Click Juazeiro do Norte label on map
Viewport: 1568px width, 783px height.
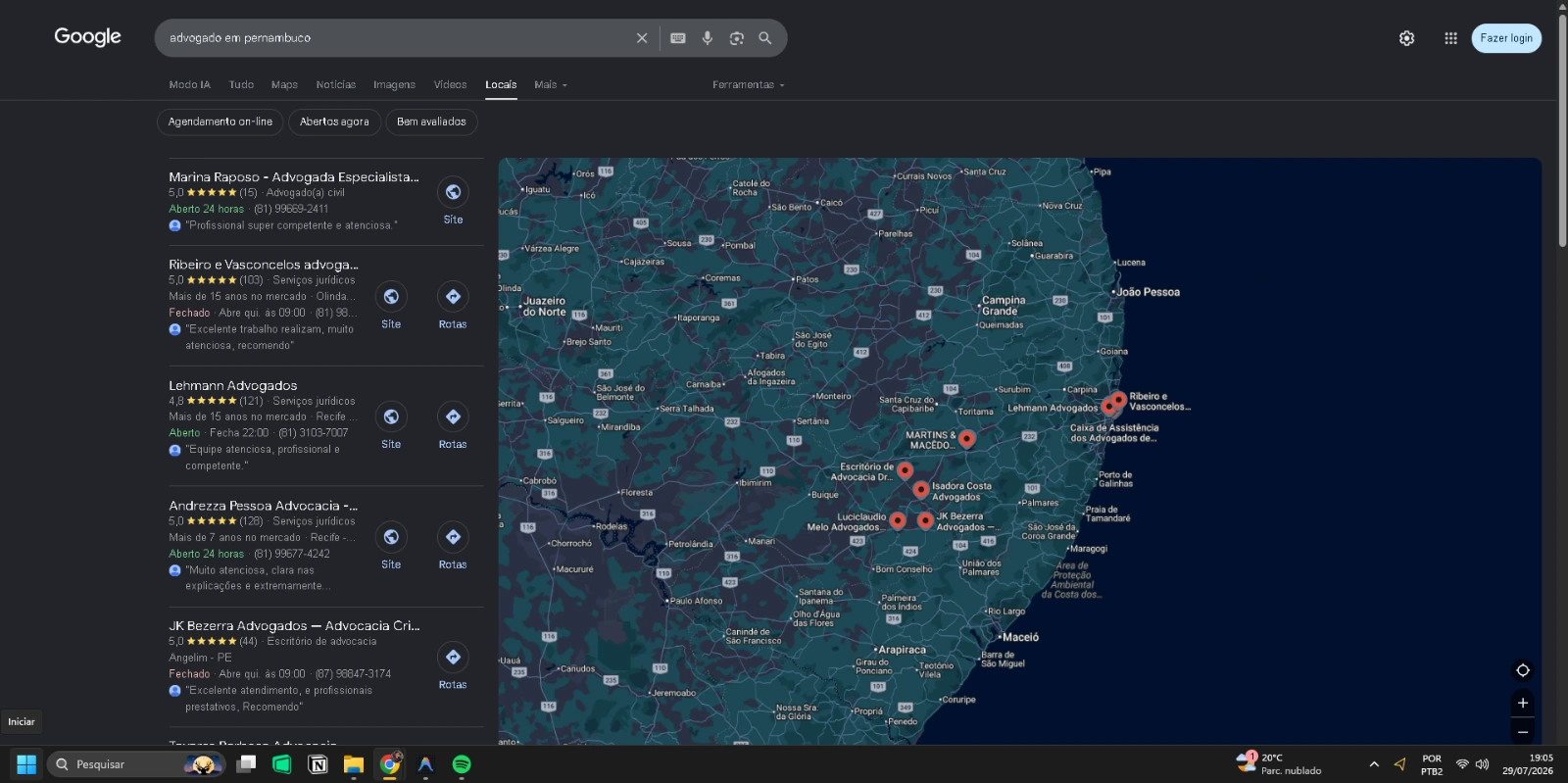544,307
